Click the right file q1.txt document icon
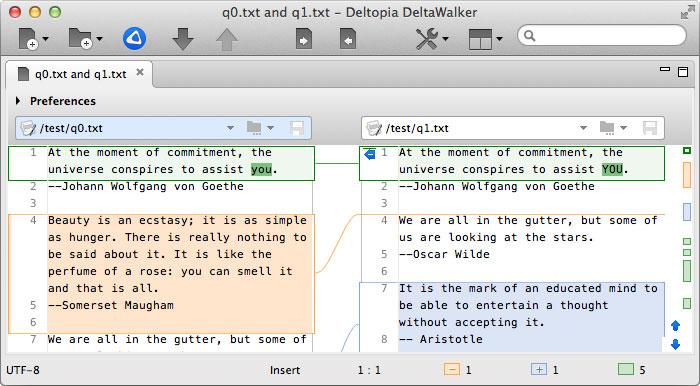 (x=374, y=128)
